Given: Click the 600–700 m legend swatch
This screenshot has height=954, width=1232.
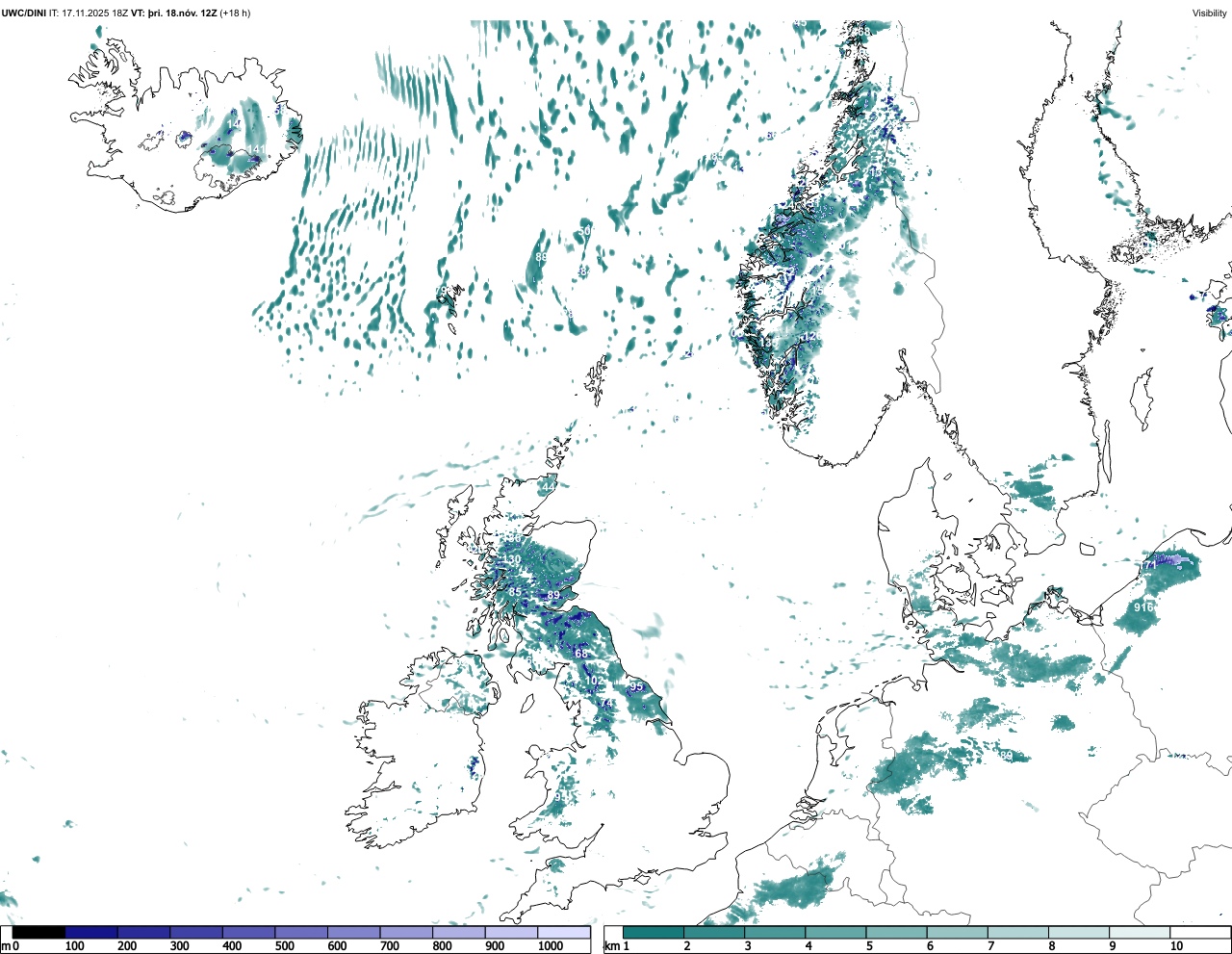Looking at the screenshot, I should coord(353,933).
